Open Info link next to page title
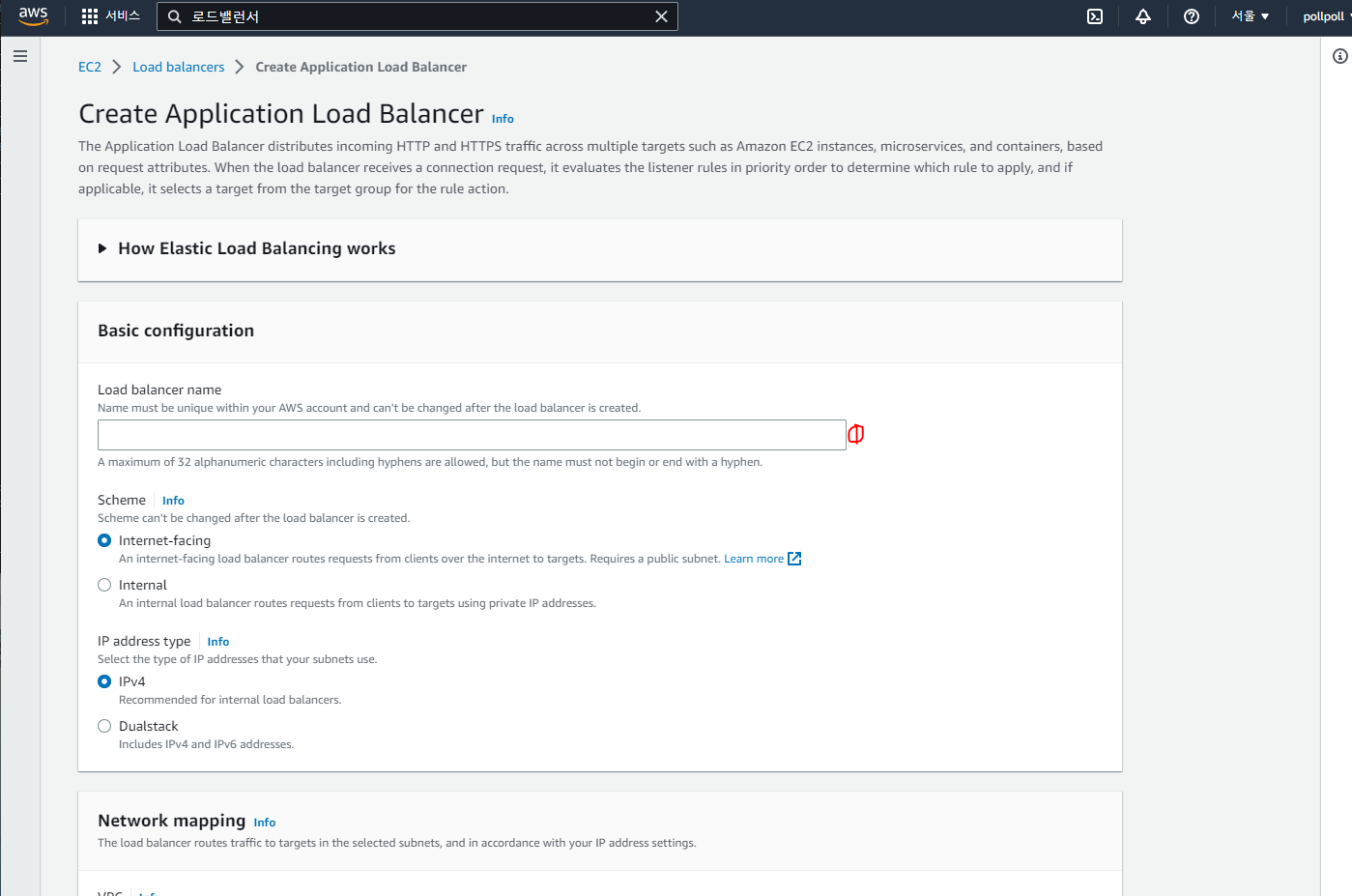This screenshot has height=896, width=1352. pyautogui.click(x=503, y=119)
